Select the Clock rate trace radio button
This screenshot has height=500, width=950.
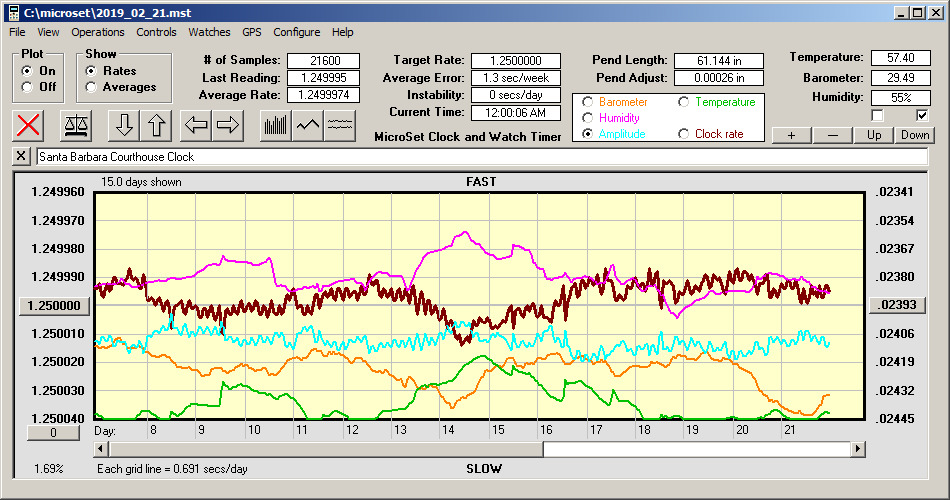coord(683,134)
